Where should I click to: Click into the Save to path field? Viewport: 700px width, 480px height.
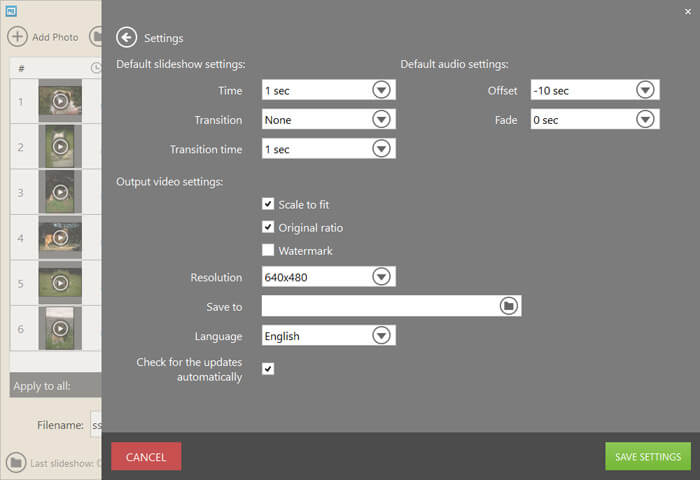coord(380,306)
